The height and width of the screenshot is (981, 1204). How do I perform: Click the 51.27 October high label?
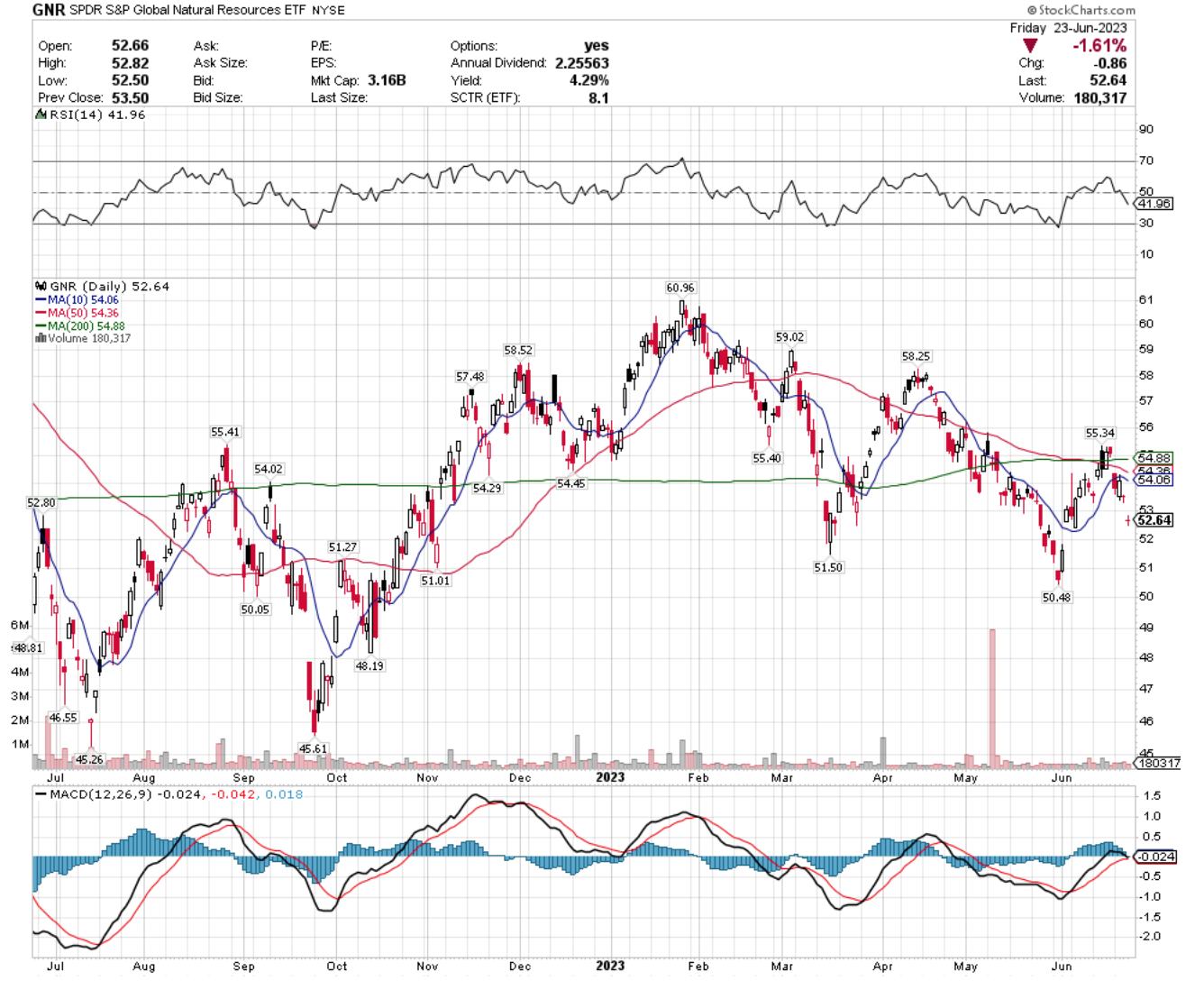click(x=342, y=546)
